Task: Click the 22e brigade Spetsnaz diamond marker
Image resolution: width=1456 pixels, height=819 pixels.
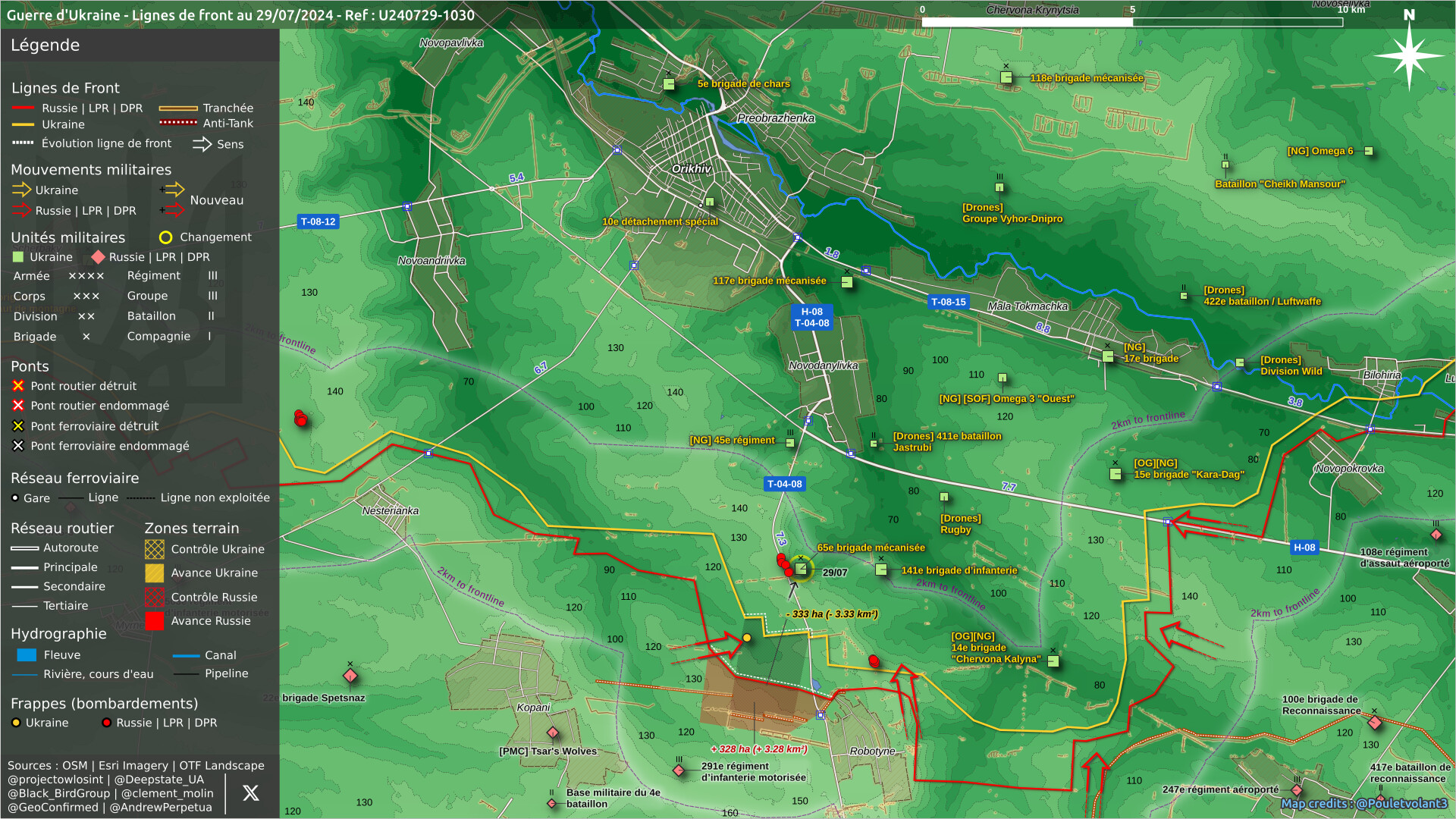Action: pos(350,676)
